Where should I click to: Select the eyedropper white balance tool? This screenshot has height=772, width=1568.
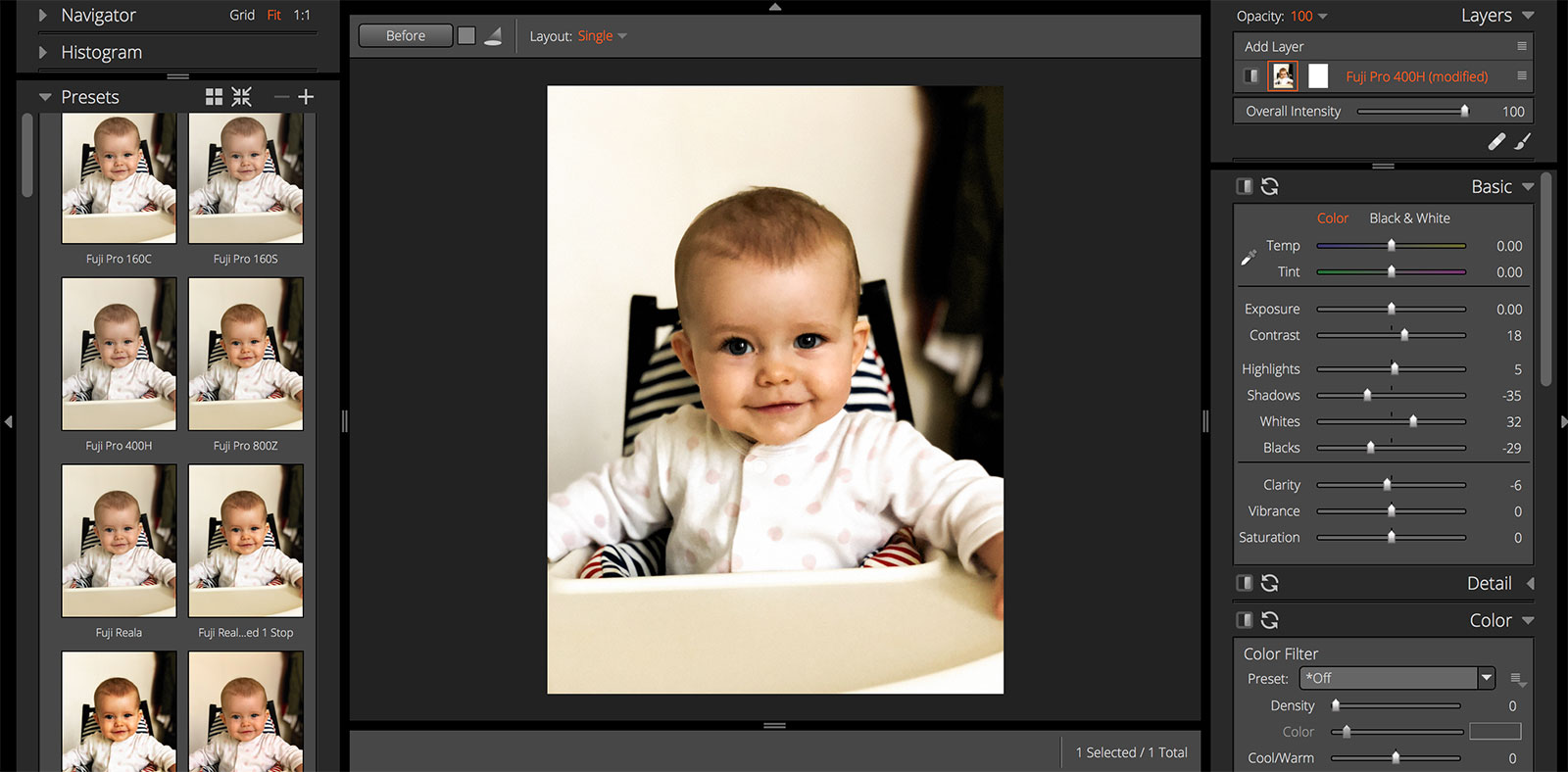pos(1249,258)
